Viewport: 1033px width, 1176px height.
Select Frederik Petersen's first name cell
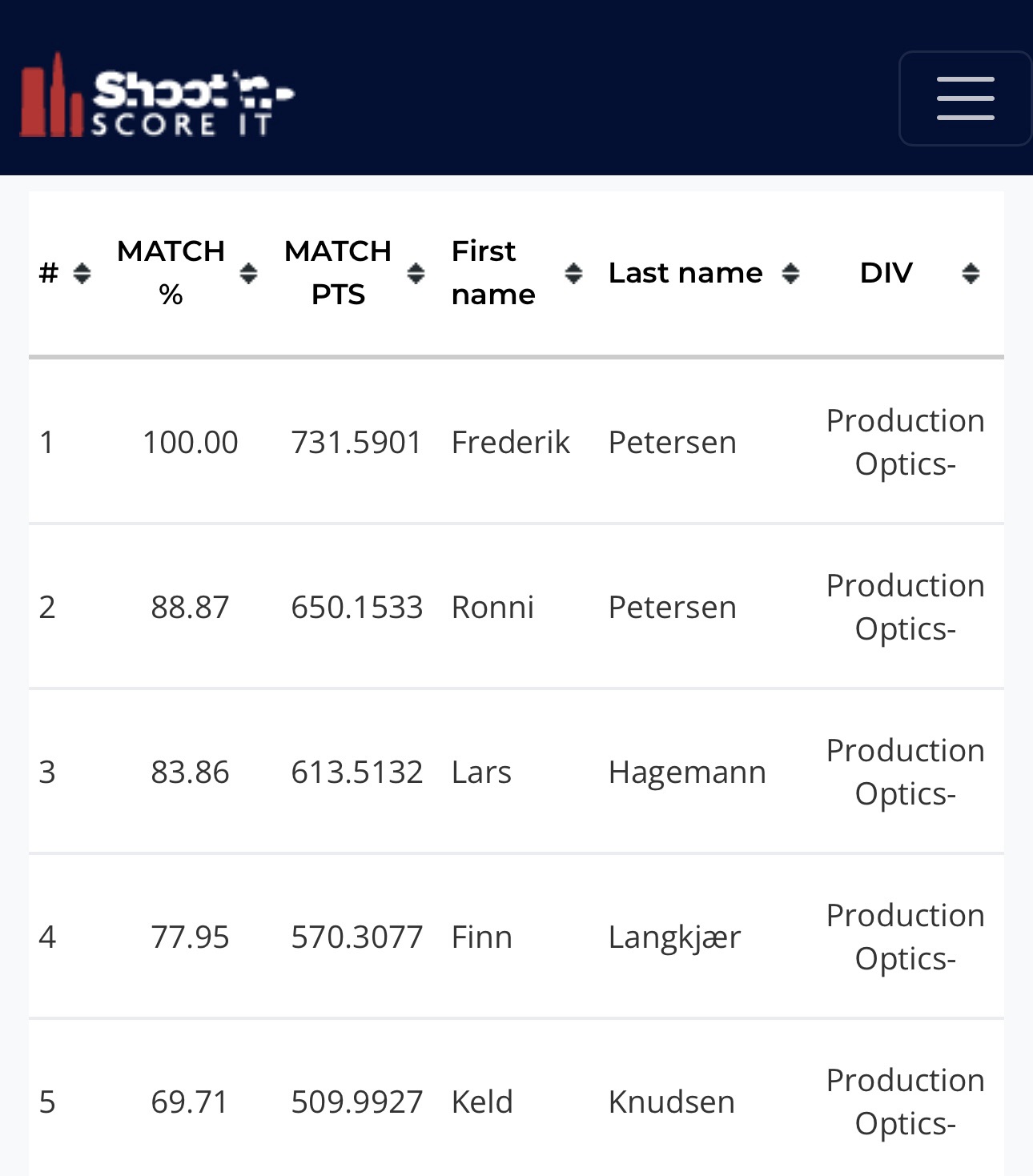pos(510,442)
